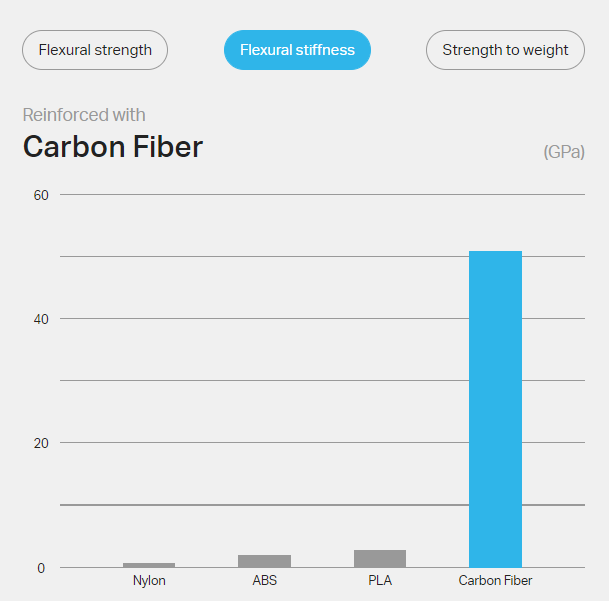Click the blue Carbon Fiber bar
Screen dimensions: 609x601
tap(495, 409)
